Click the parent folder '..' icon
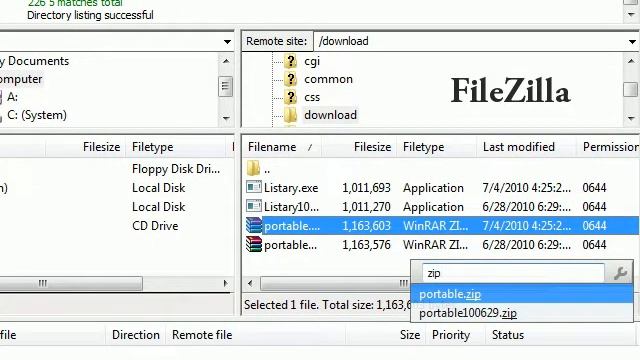Viewport: 640px width, 360px height. 253,168
